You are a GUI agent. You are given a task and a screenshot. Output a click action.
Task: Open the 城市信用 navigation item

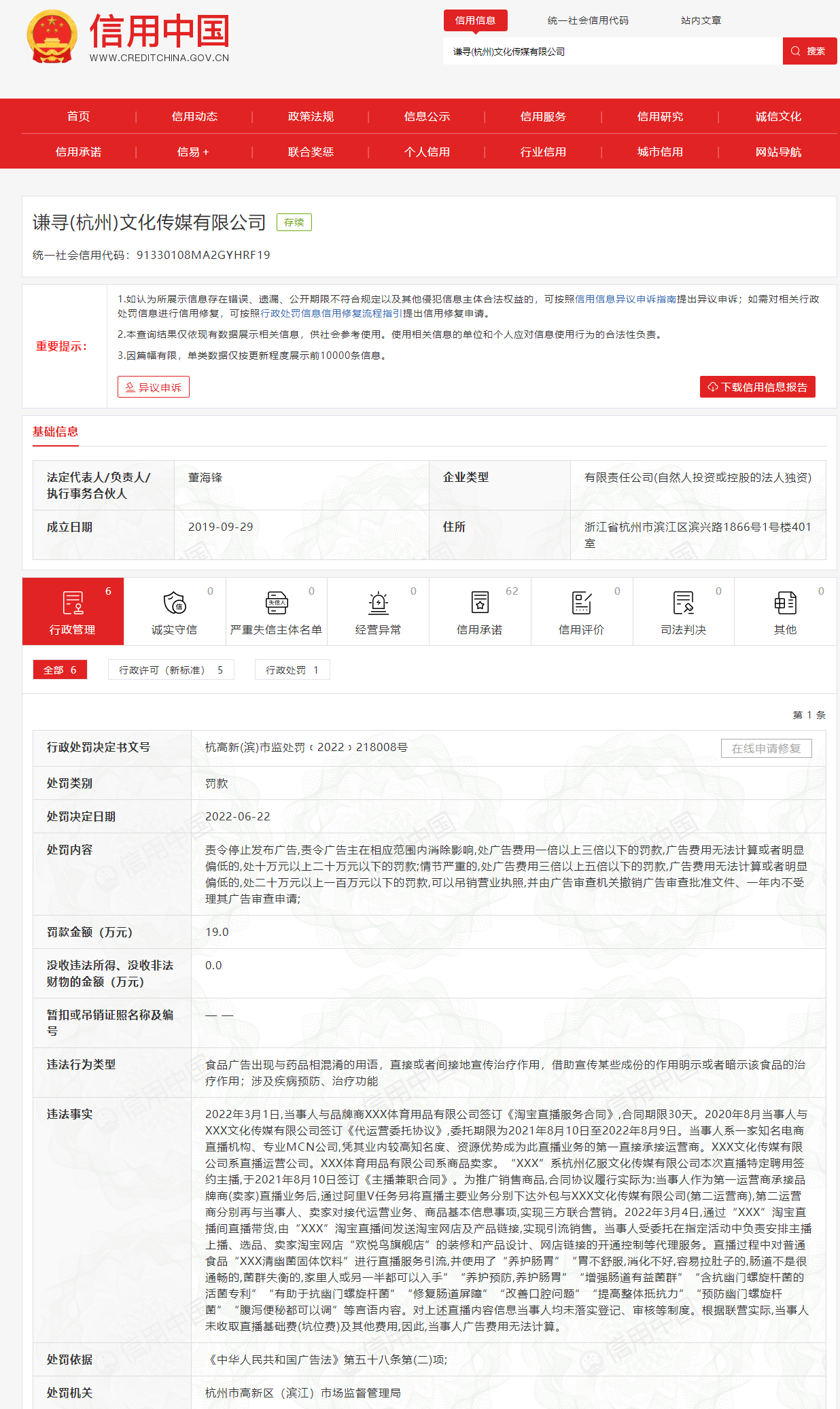pos(661,152)
